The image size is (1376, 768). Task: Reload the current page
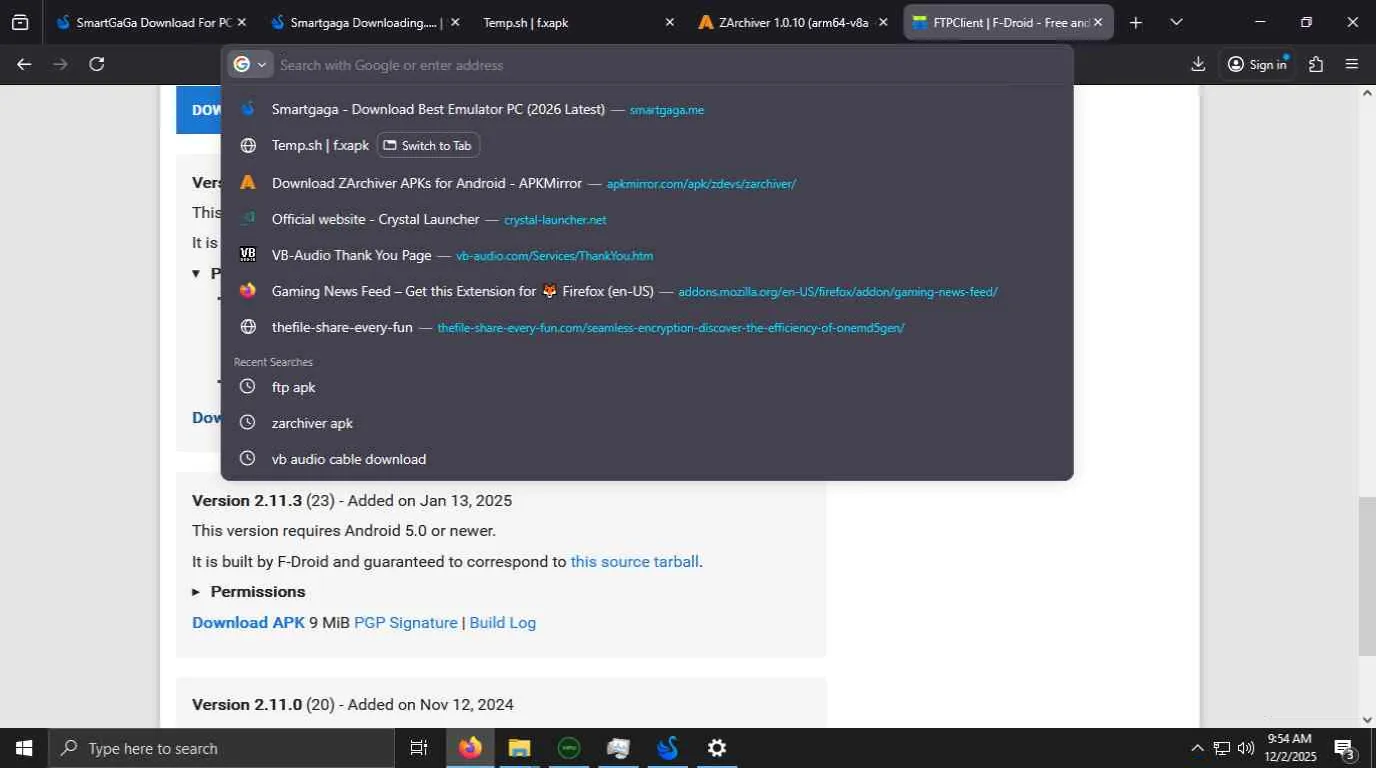96,64
